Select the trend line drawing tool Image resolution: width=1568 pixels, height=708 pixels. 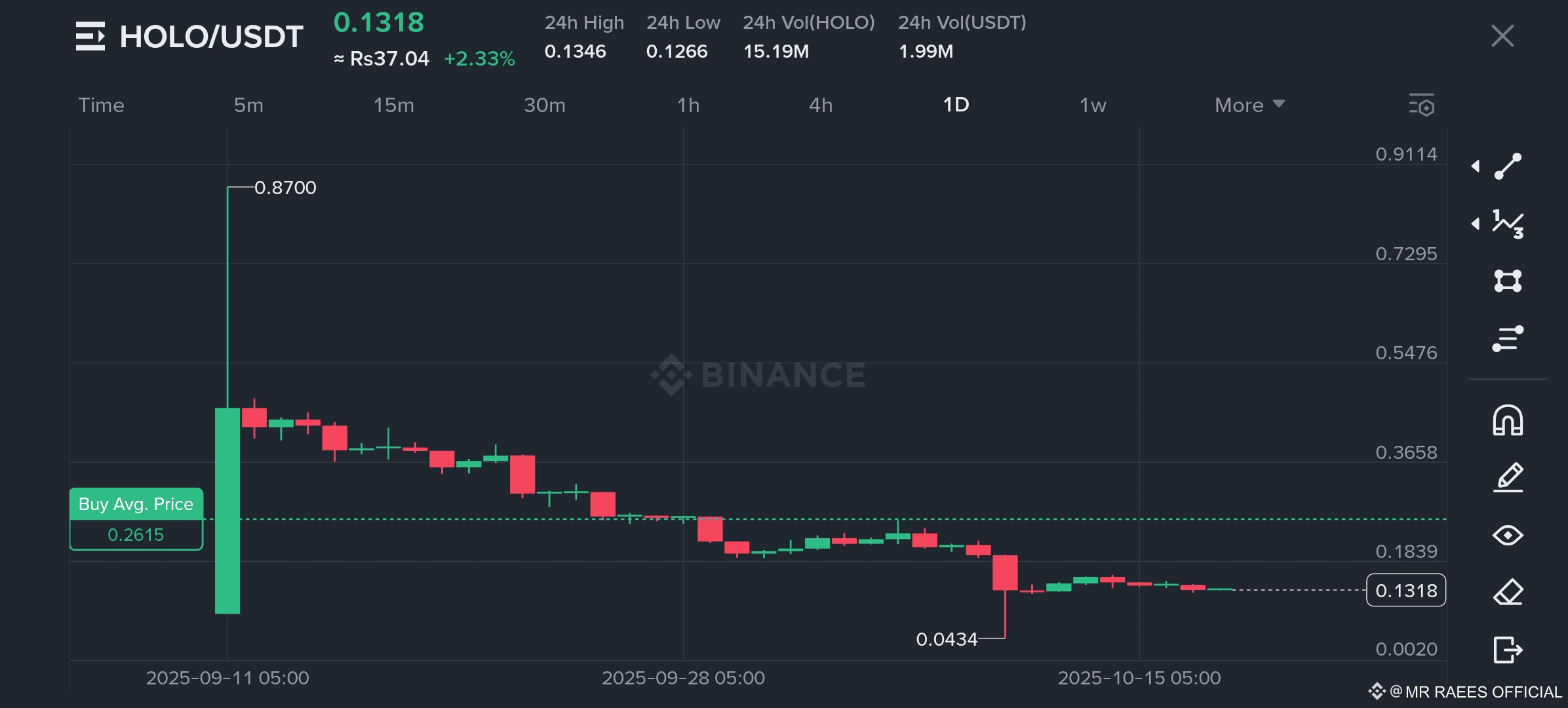pos(1508,166)
